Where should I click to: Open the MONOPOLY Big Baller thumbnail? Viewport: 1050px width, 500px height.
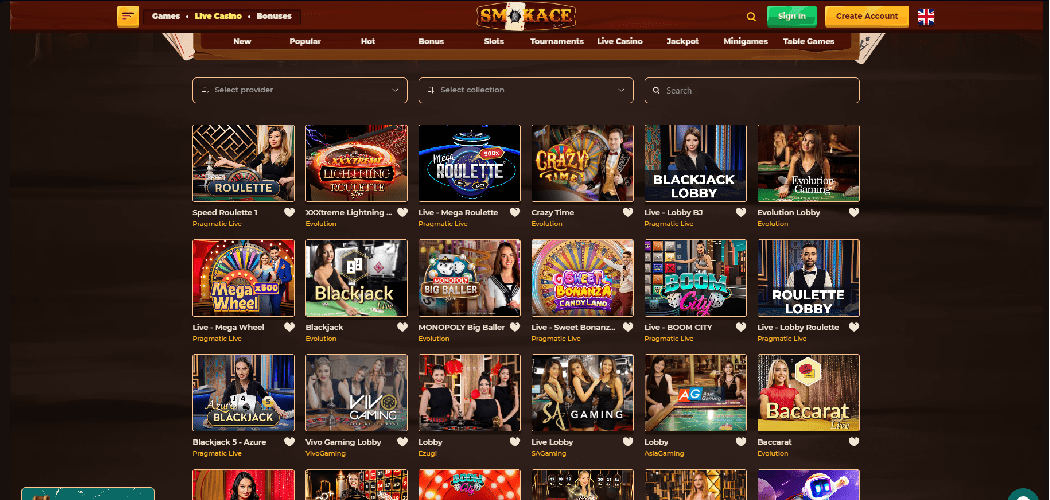coord(469,277)
